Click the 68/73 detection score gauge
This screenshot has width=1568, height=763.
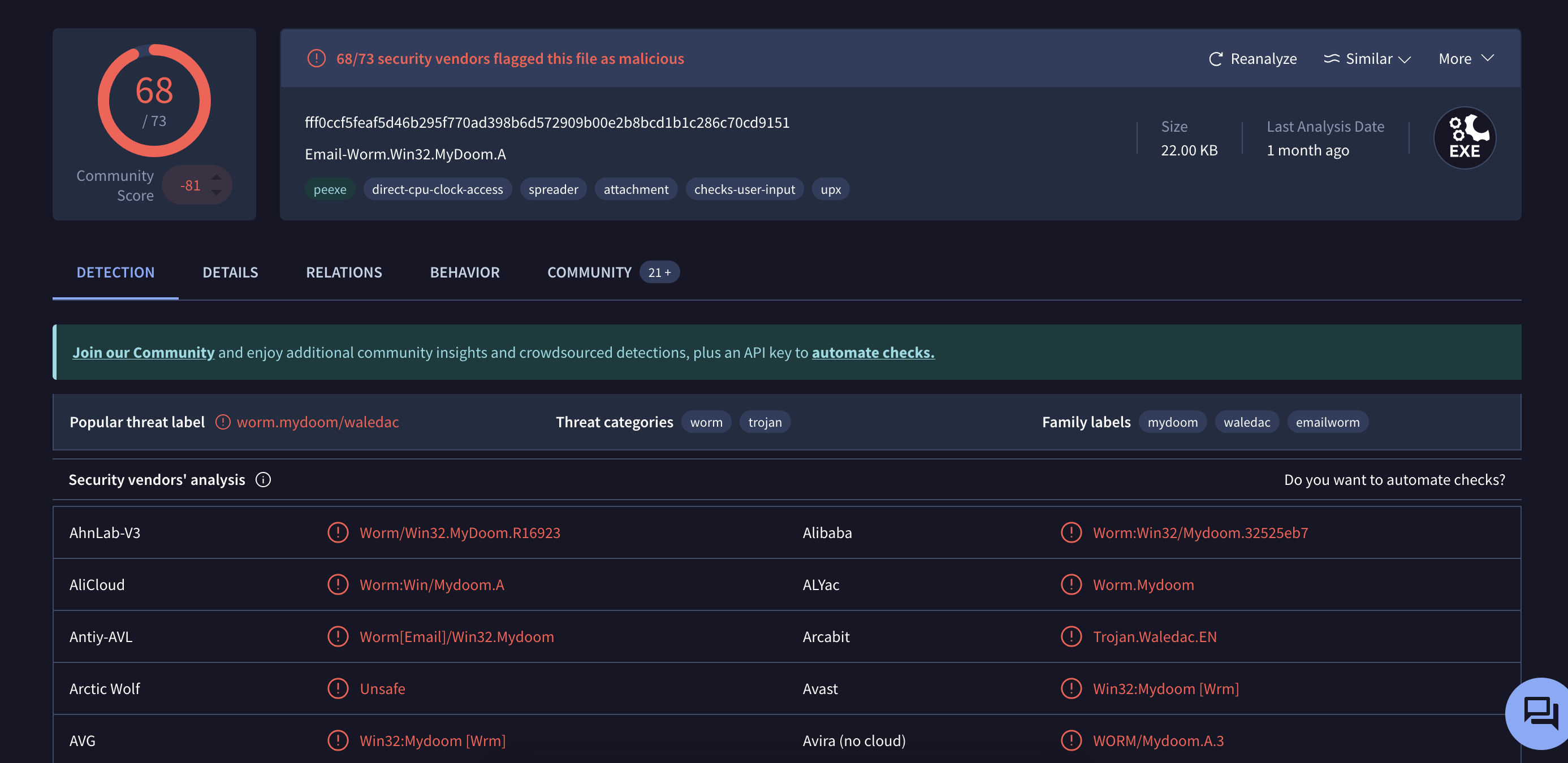click(154, 101)
